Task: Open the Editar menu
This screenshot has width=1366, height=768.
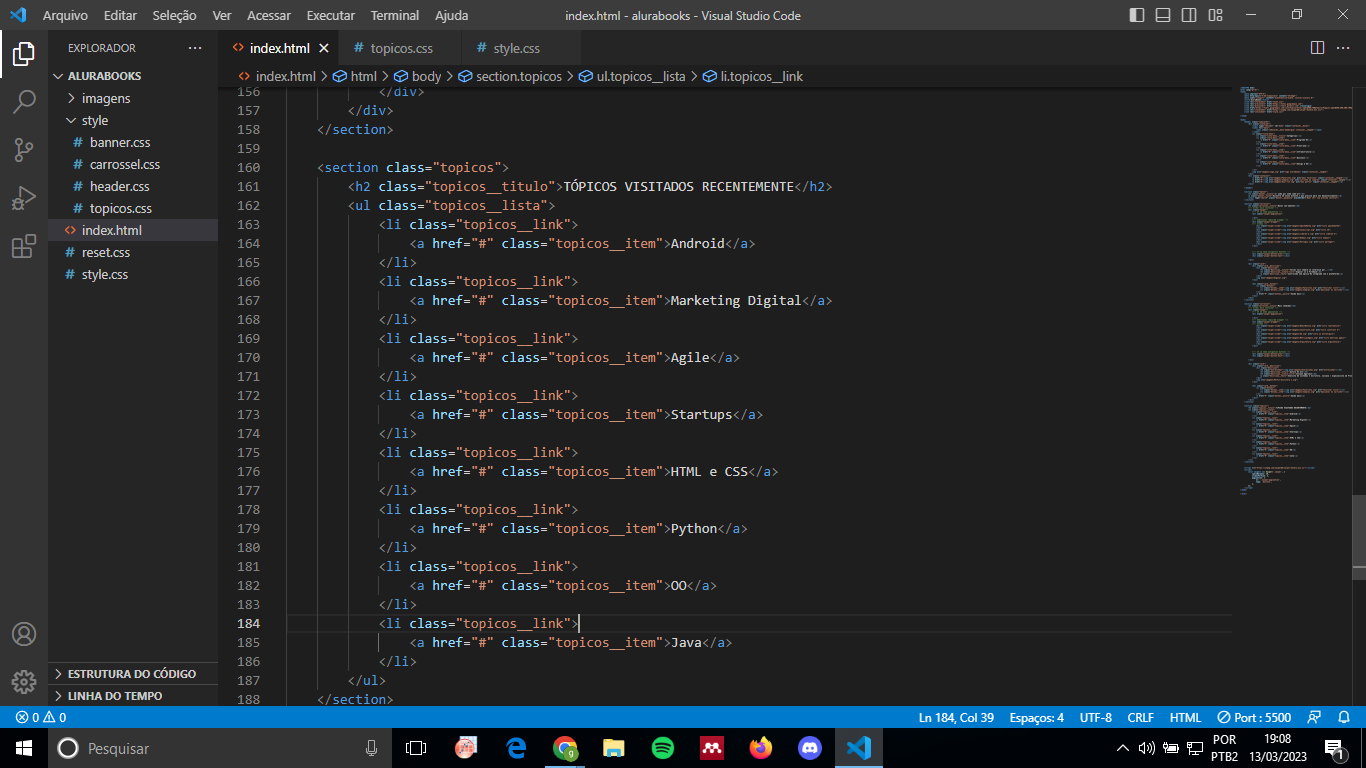Action: pos(120,15)
